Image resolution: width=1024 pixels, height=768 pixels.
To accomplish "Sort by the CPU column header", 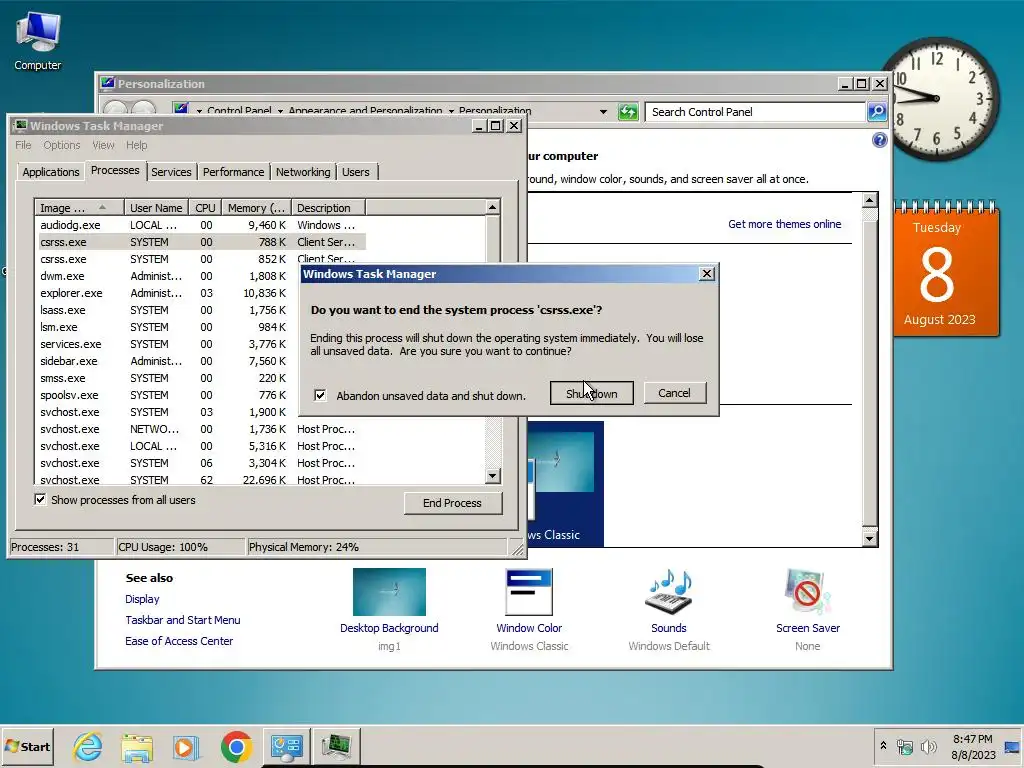I will pos(205,208).
